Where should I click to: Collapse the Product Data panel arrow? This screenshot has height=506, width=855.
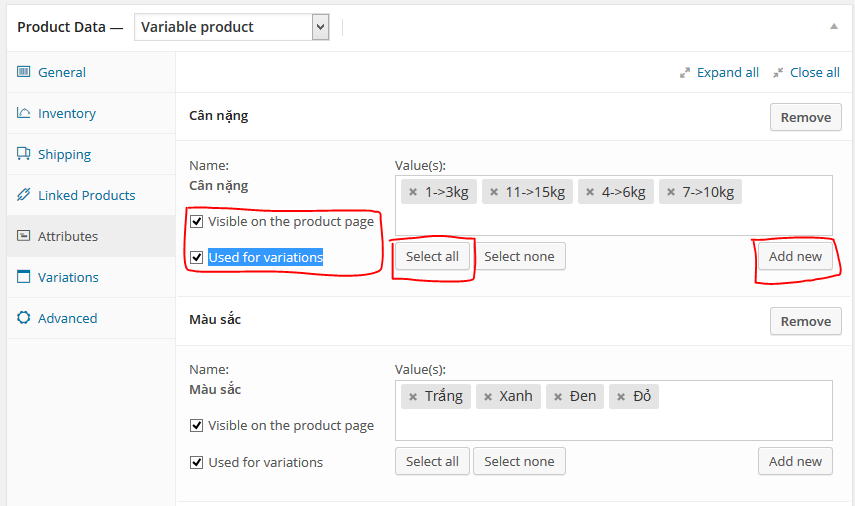[834, 27]
